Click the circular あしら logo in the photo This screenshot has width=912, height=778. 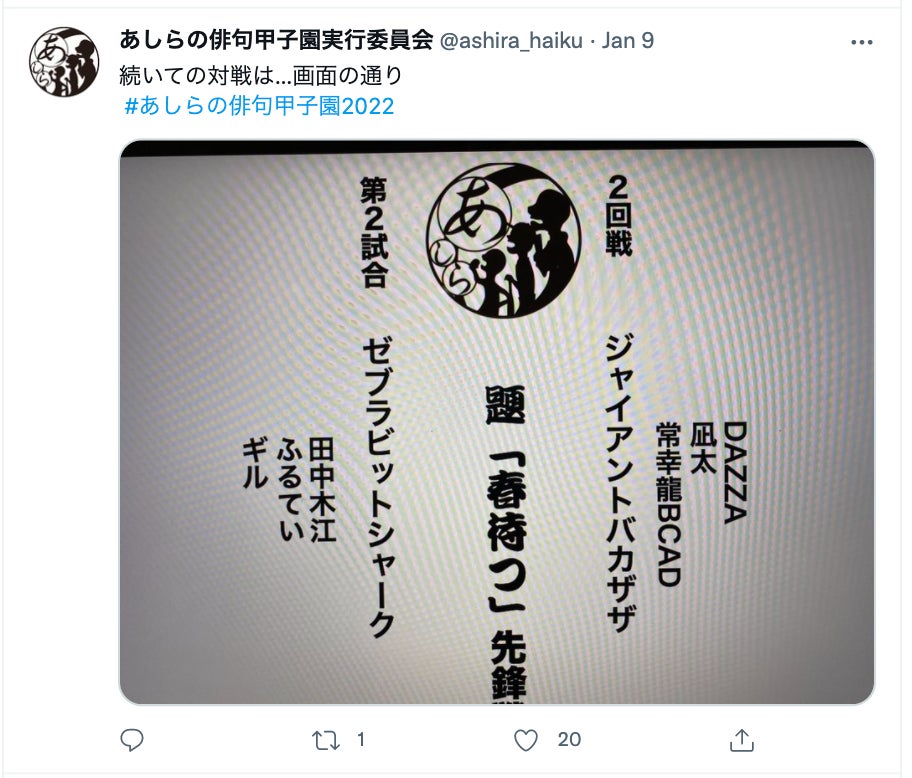[x=504, y=241]
